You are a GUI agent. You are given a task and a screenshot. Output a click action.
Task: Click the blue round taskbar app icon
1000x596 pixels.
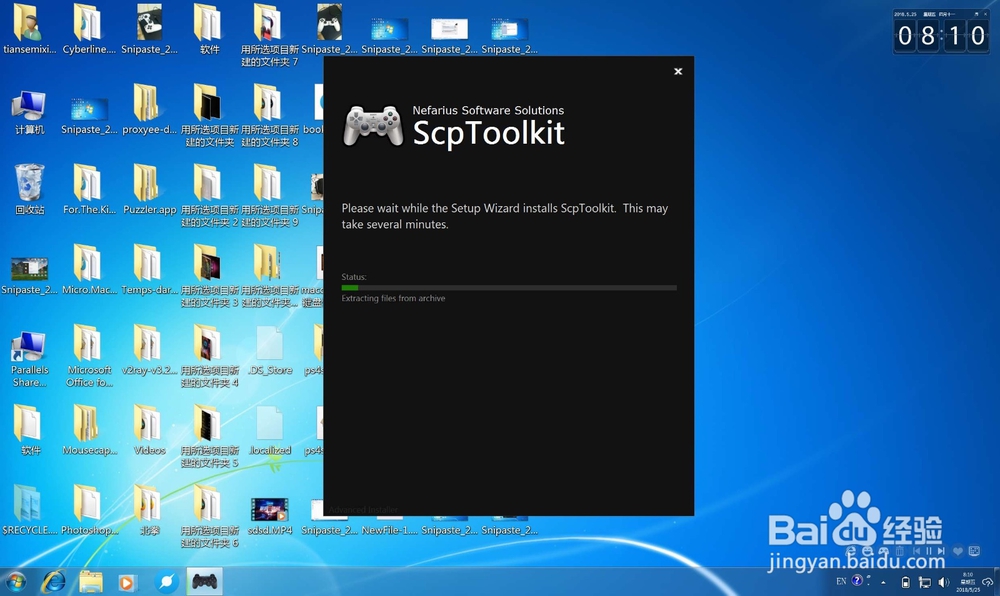(166, 581)
